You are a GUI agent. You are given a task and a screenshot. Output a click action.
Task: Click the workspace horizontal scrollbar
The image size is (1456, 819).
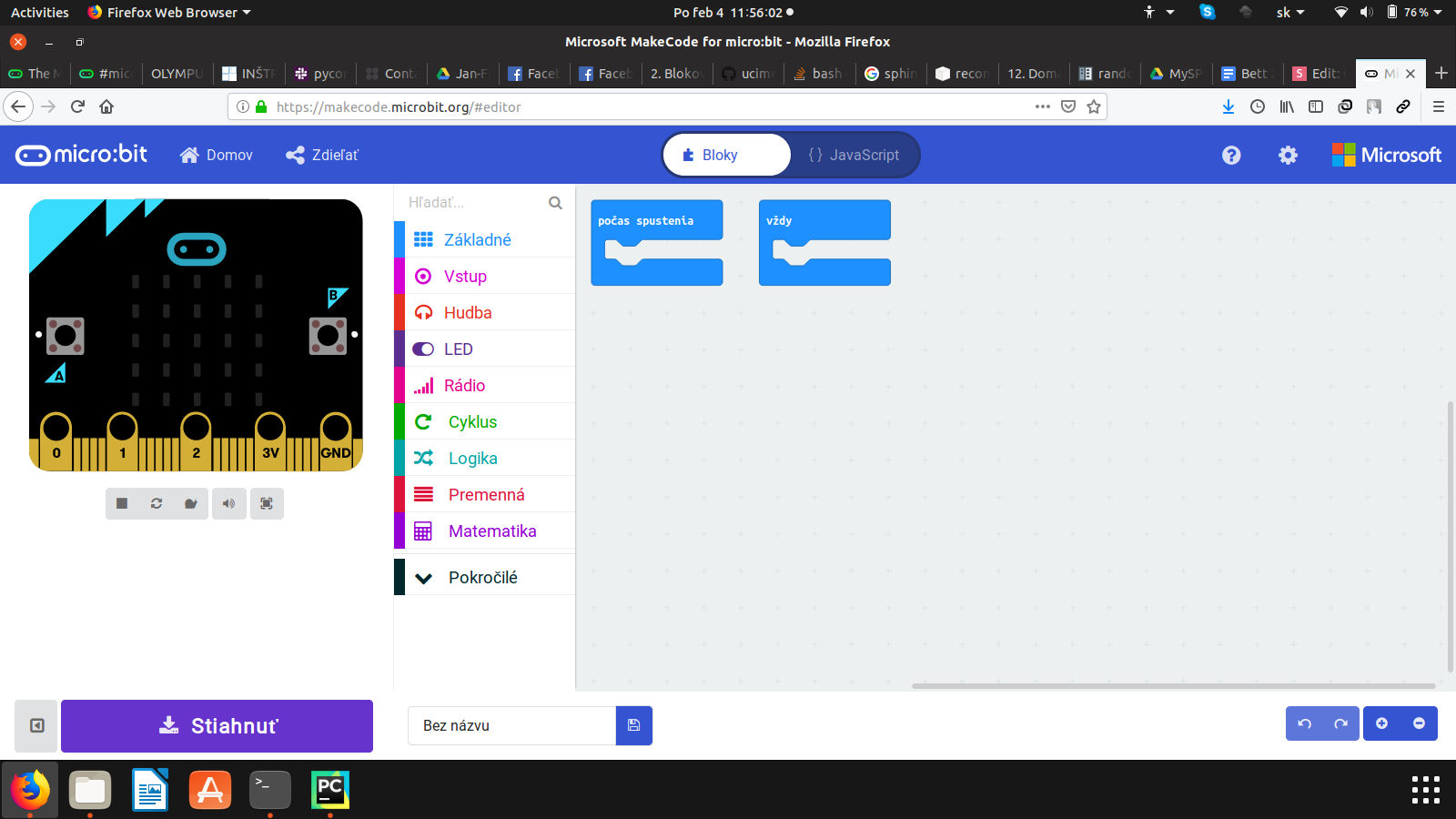pos(1173,685)
